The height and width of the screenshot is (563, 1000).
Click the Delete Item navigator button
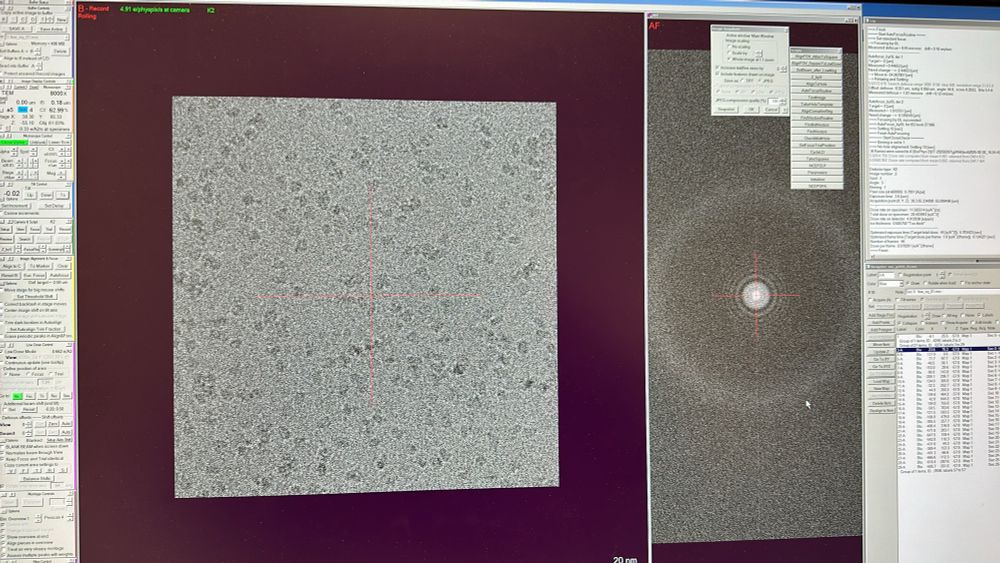(881, 403)
